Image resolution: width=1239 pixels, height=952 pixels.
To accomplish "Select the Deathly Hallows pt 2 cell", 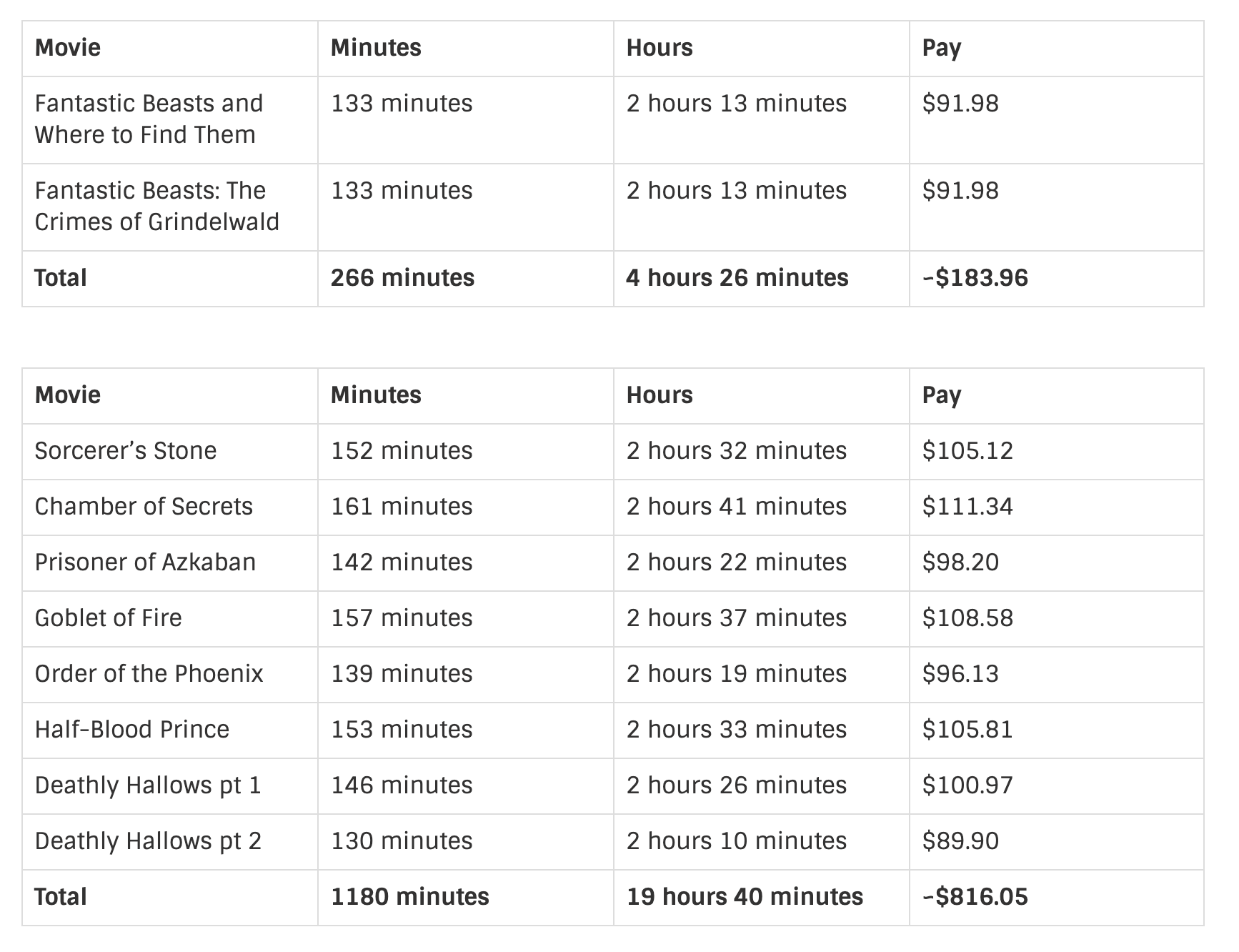I will point(148,841).
